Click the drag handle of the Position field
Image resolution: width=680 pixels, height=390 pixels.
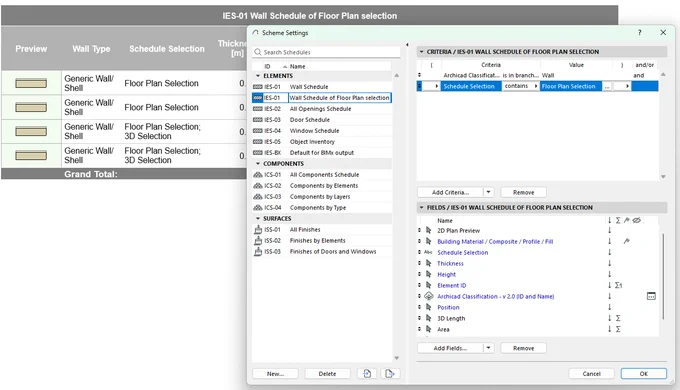[419, 307]
